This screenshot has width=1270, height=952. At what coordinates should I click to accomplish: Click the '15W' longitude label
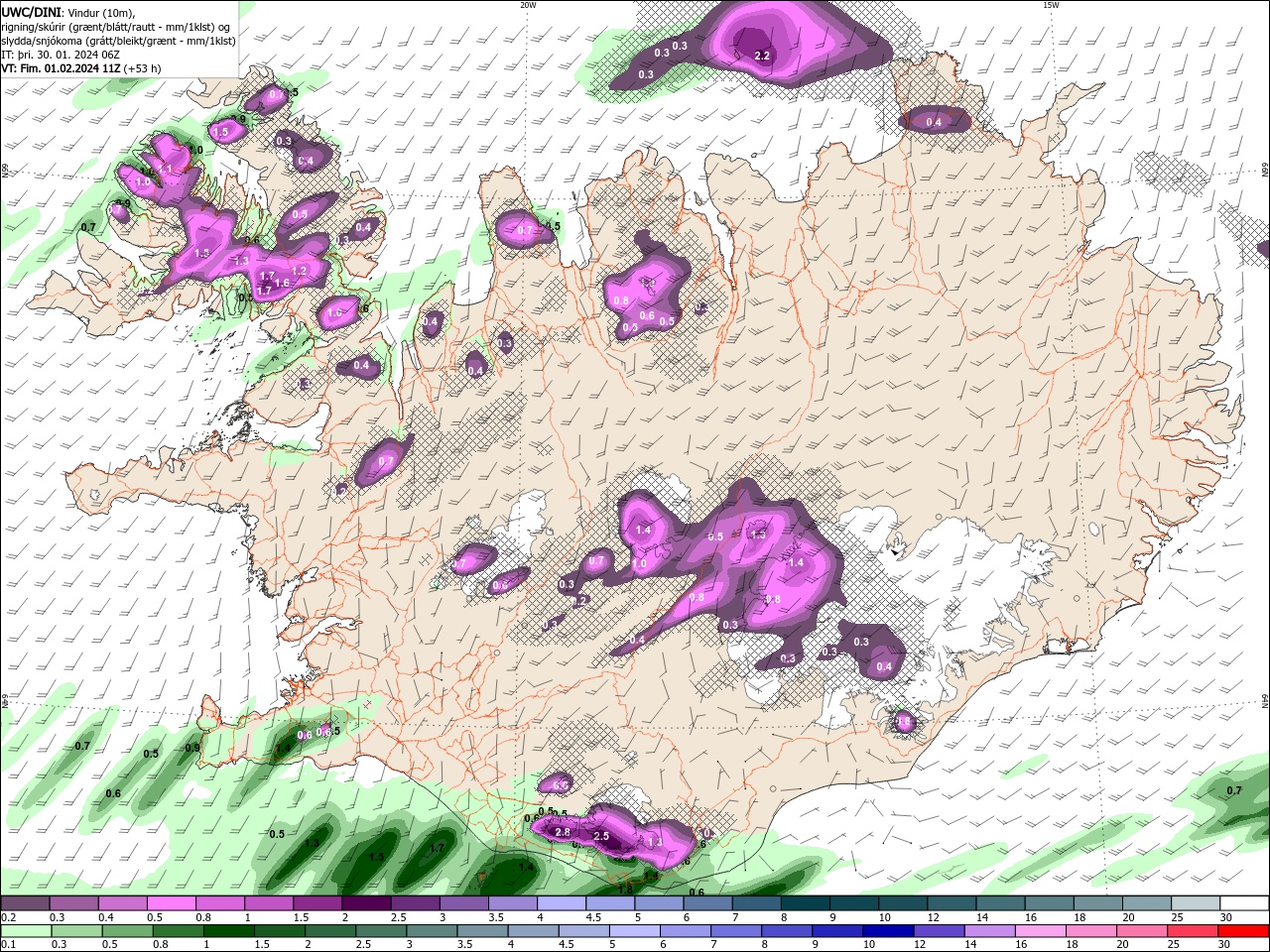click(x=1051, y=5)
